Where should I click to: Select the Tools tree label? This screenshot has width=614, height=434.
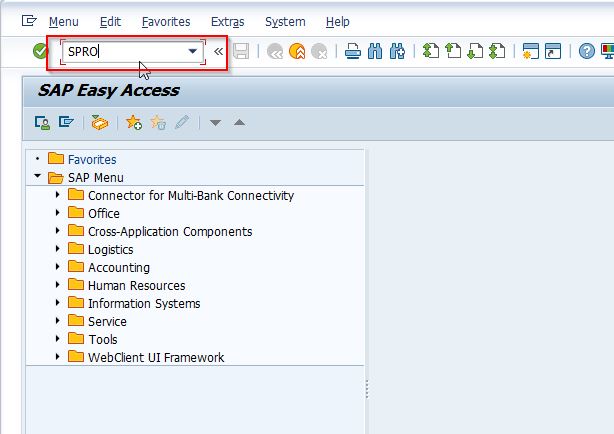(x=103, y=340)
